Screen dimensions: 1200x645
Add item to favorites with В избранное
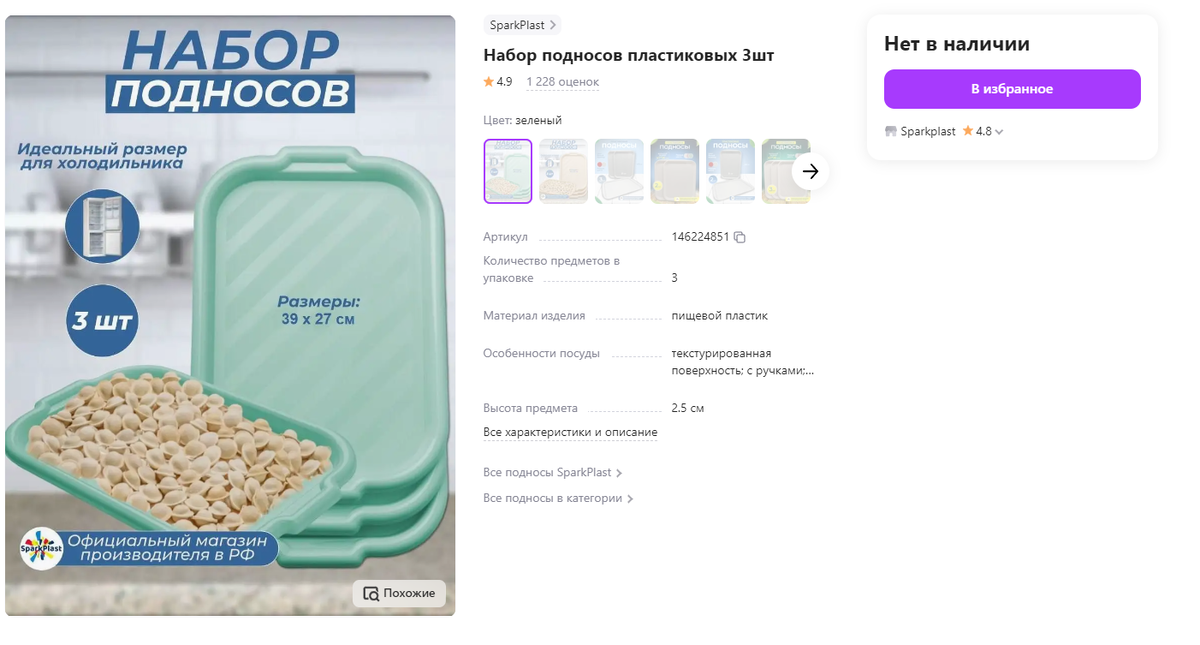coord(1012,89)
